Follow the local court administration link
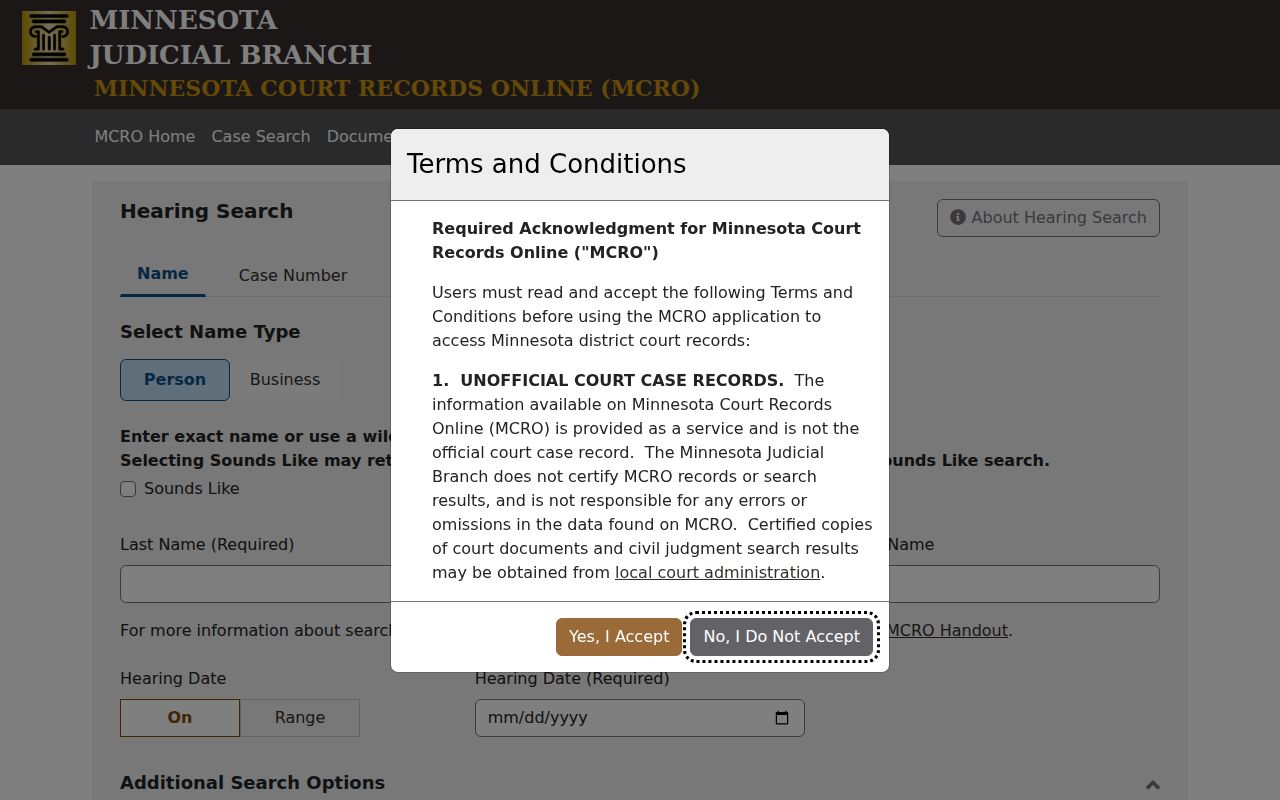The image size is (1280, 800). [717, 573]
